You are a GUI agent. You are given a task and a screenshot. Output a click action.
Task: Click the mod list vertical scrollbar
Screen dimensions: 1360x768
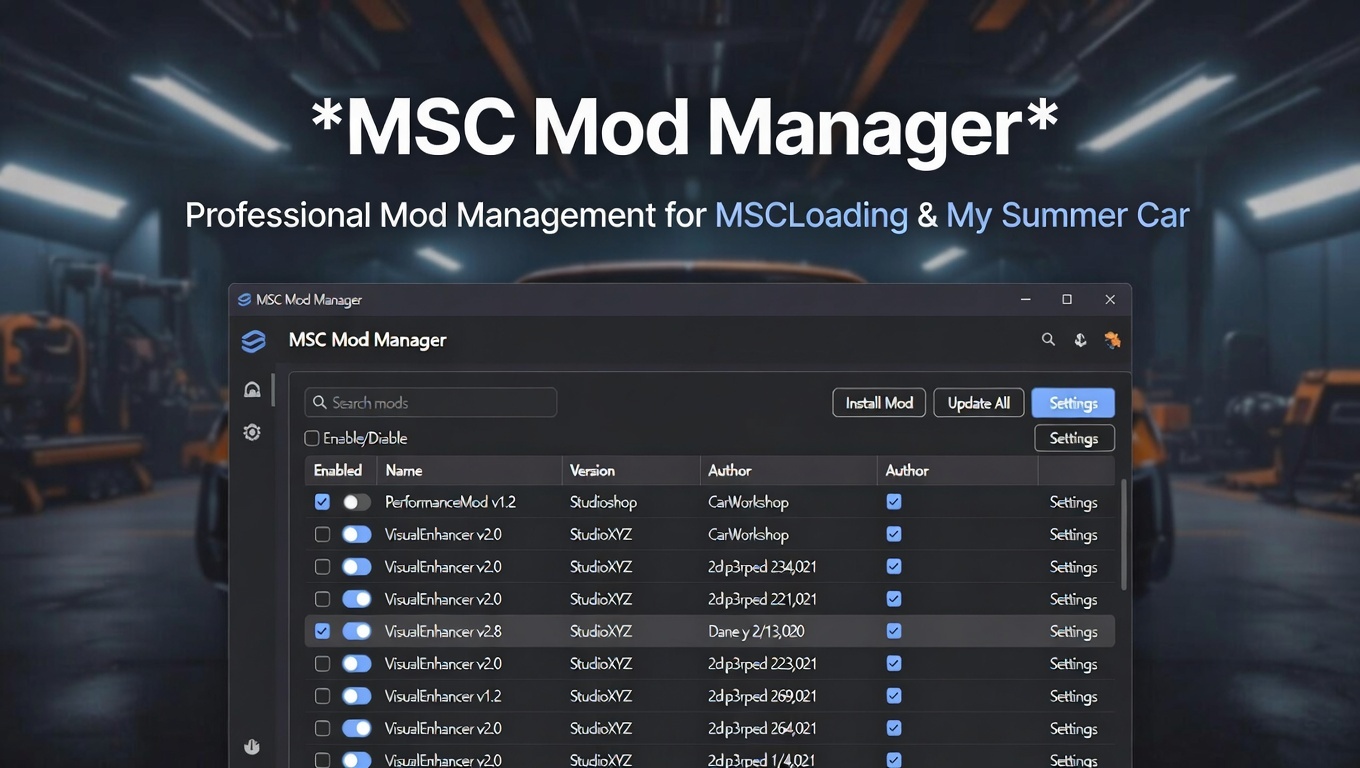tap(1124, 535)
